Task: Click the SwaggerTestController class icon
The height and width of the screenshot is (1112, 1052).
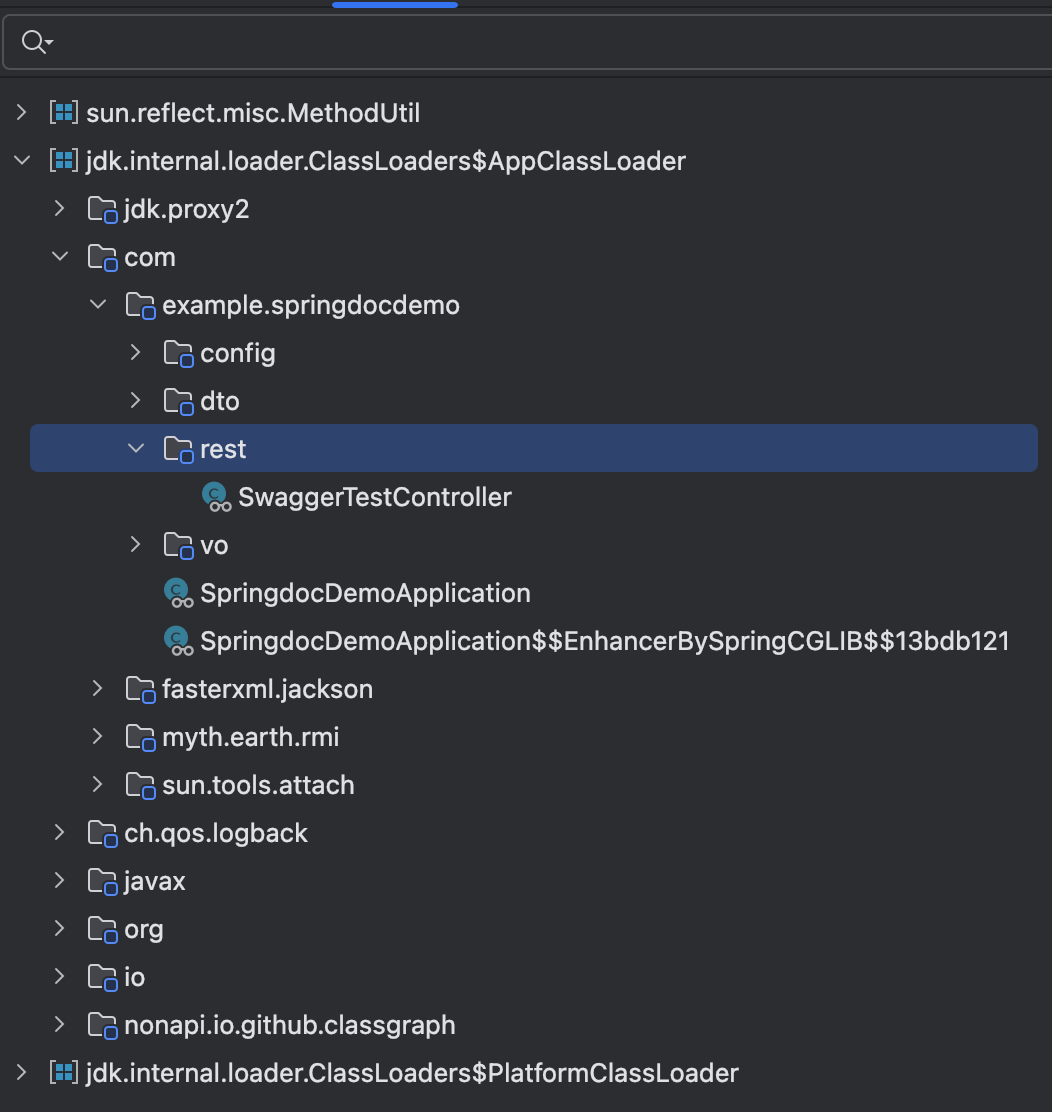Action: (216, 497)
